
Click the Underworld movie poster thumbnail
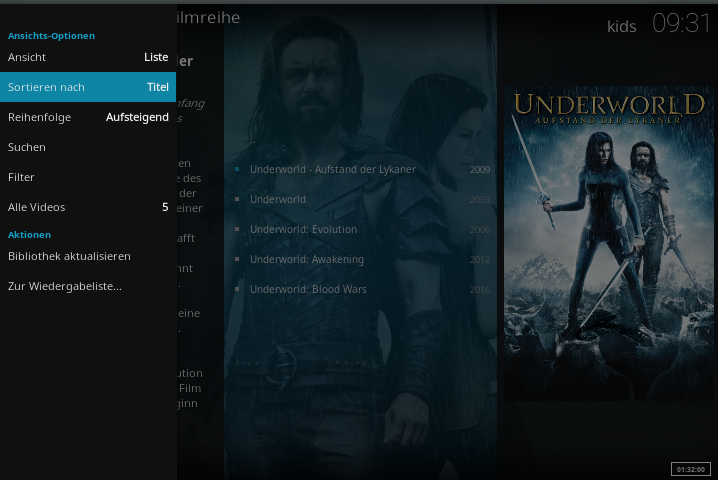[609, 243]
